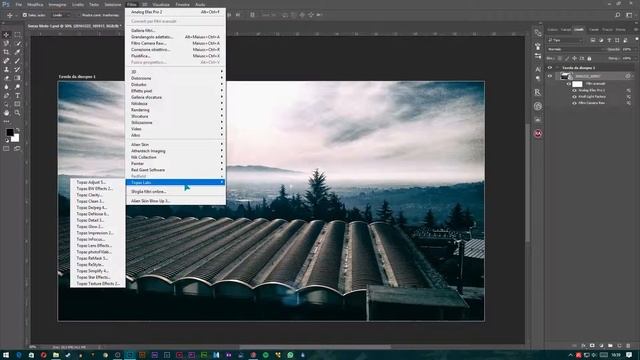
Task: Open the Immagine menu
Action: pos(57,4)
